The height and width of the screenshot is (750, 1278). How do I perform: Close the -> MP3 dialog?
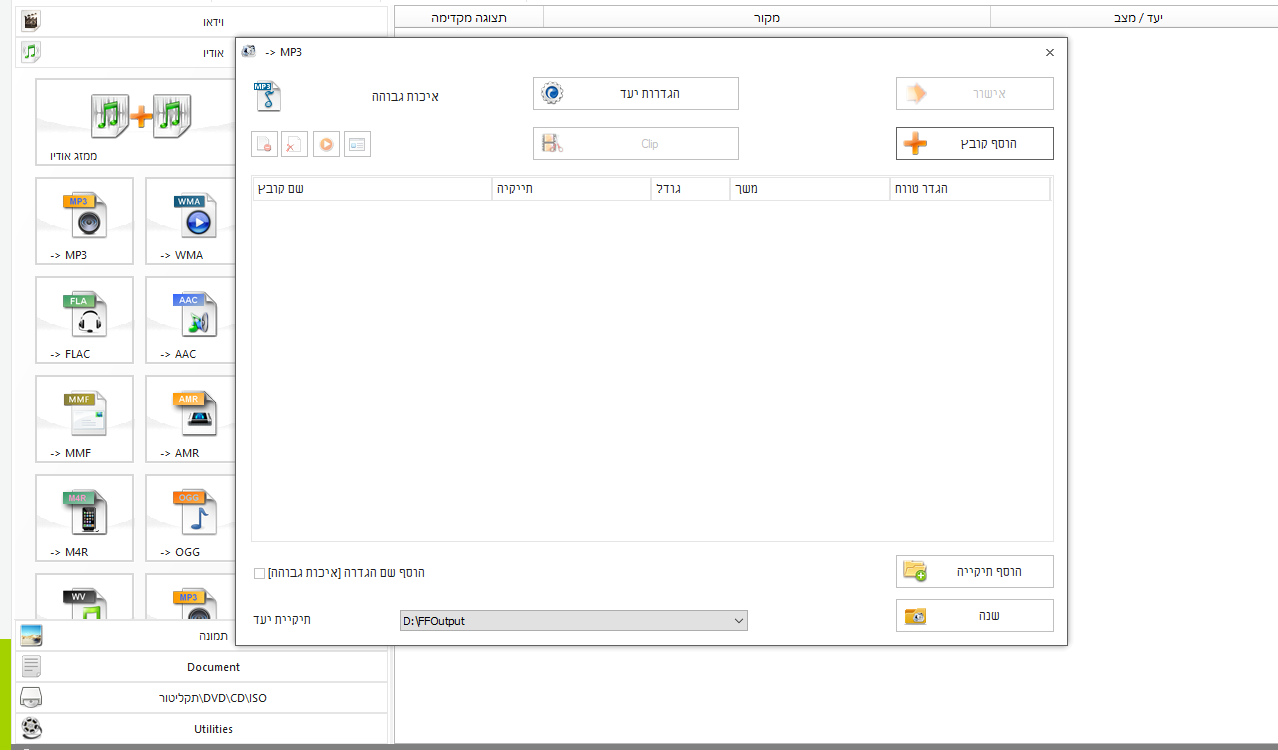1049,52
